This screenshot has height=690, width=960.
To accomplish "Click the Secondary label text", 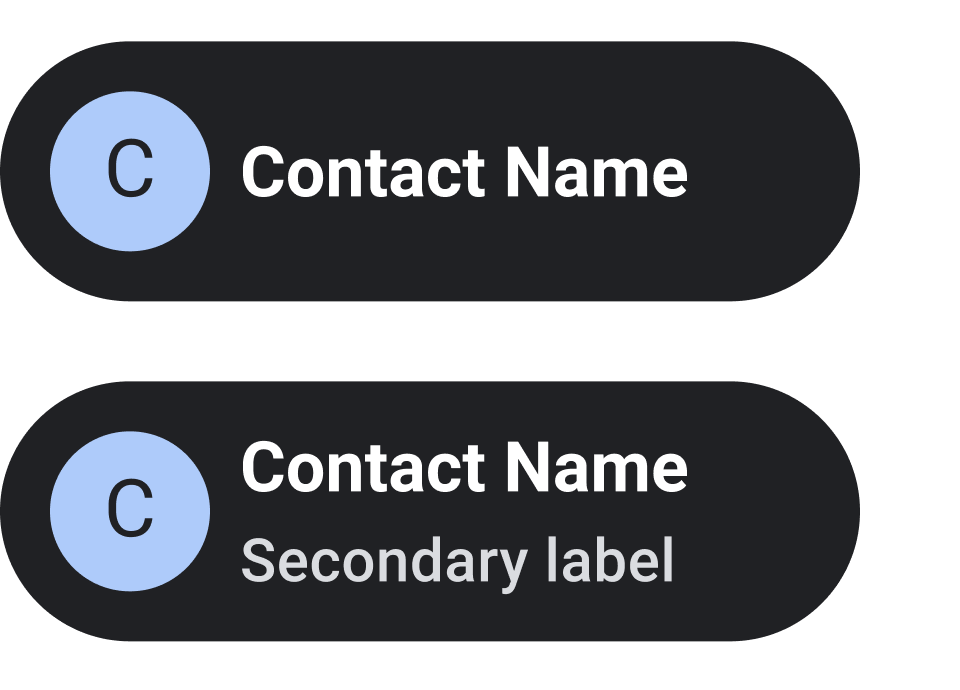I will click(x=457, y=561).
